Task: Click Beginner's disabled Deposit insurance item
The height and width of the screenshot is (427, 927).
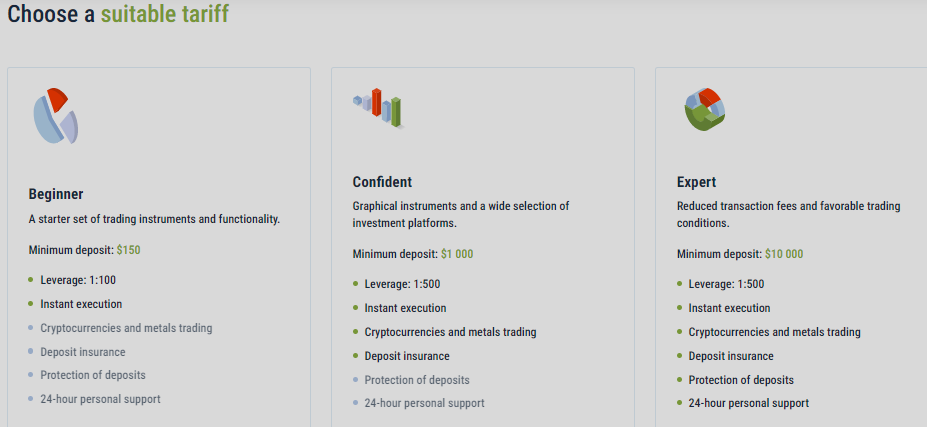Action: [x=83, y=352]
